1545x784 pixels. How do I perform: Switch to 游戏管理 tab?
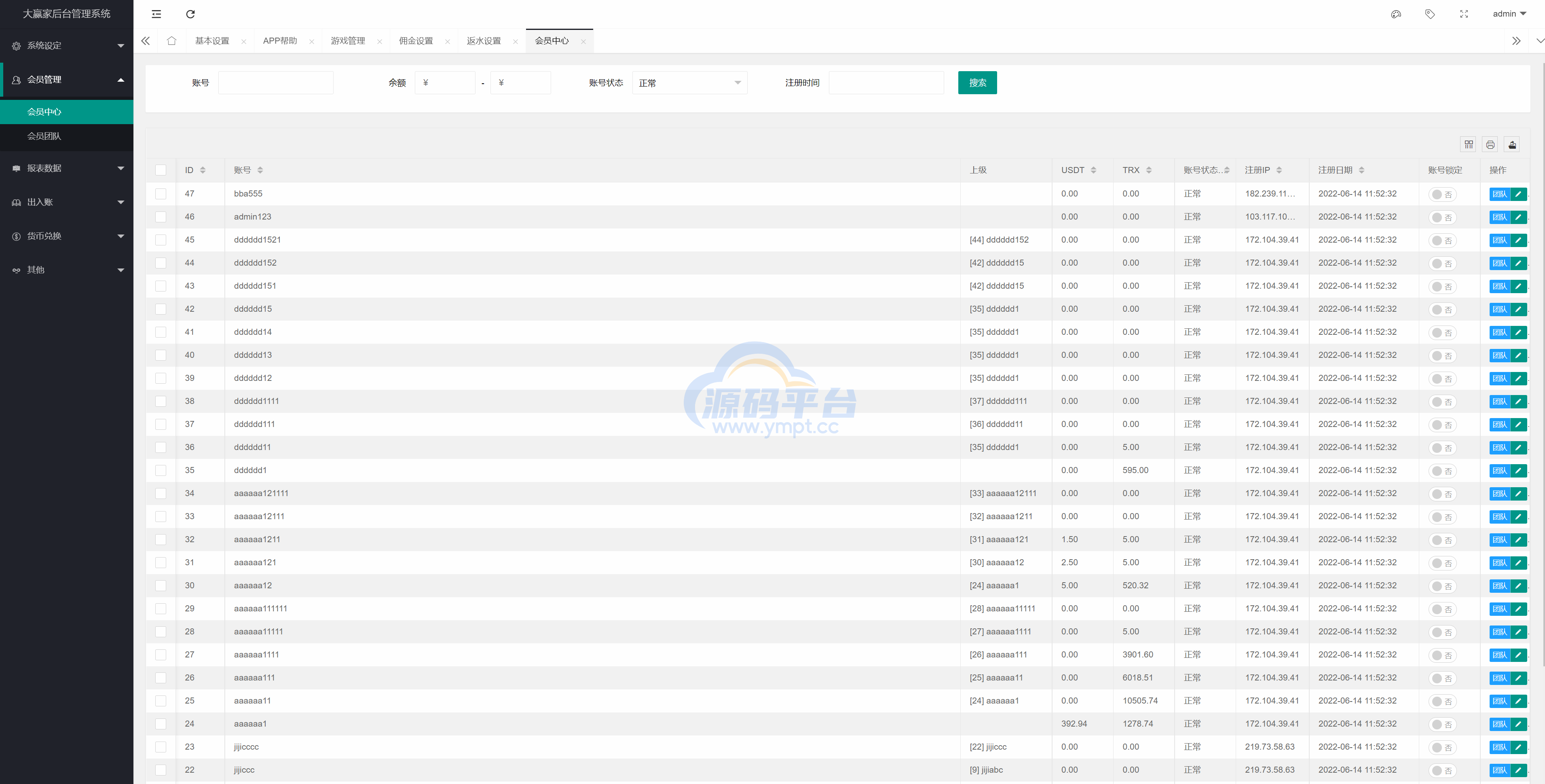pyautogui.click(x=348, y=41)
